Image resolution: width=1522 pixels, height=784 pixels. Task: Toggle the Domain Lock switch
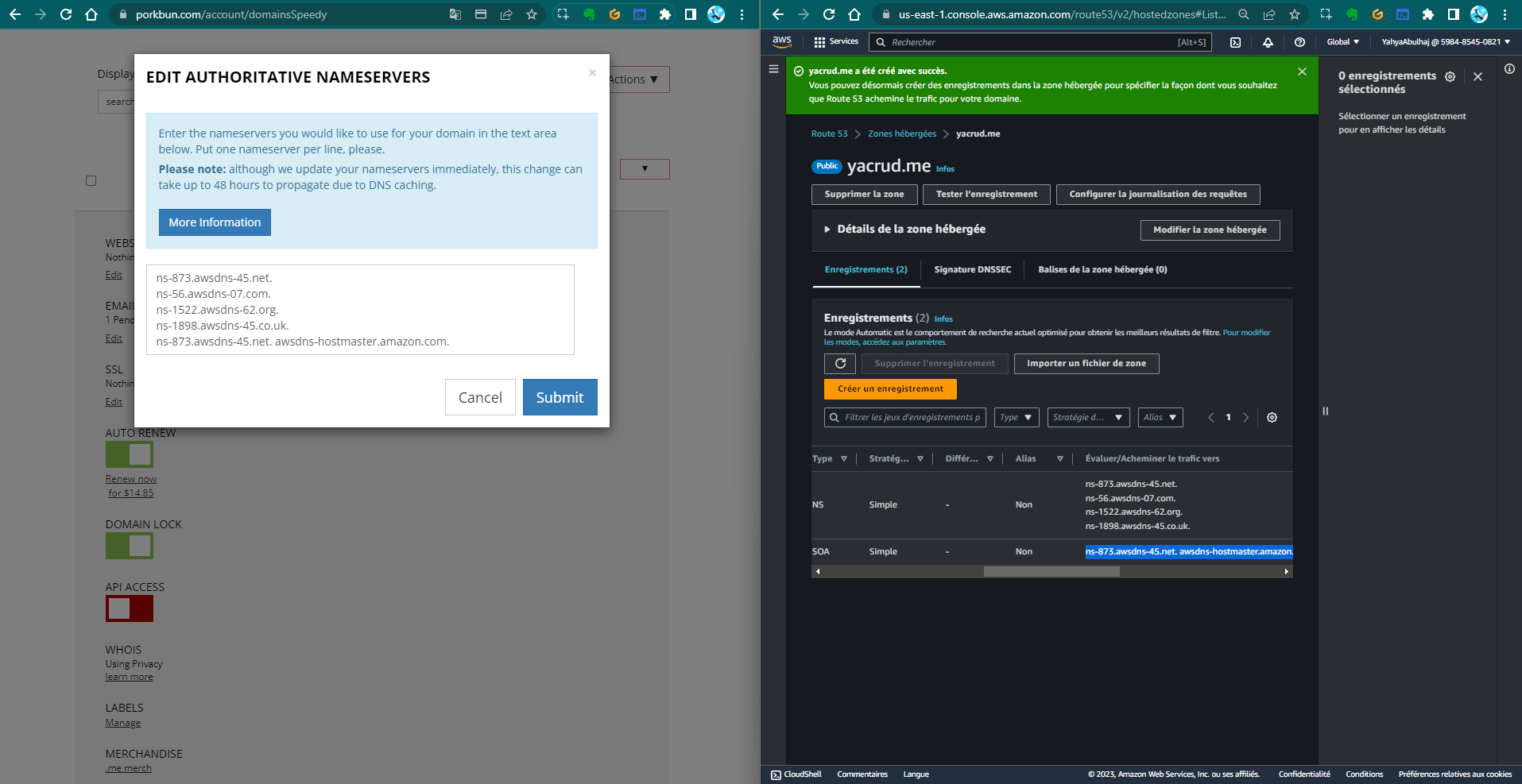(130, 546)
